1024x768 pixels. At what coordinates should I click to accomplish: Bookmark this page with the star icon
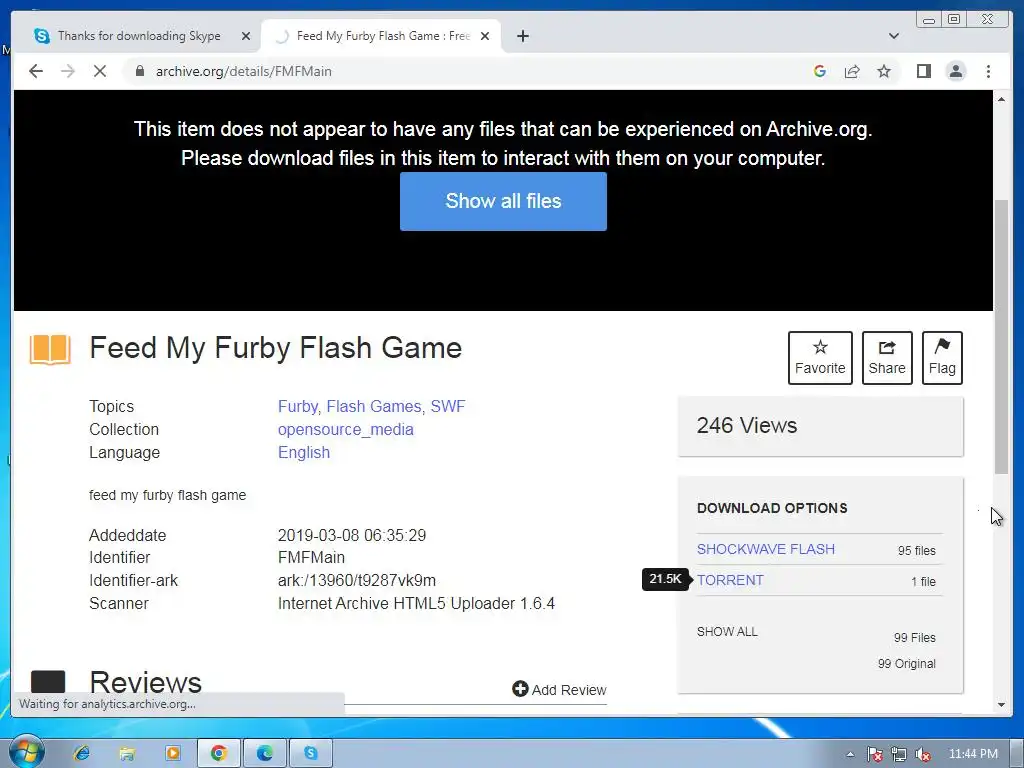click(x=884, y=71)
